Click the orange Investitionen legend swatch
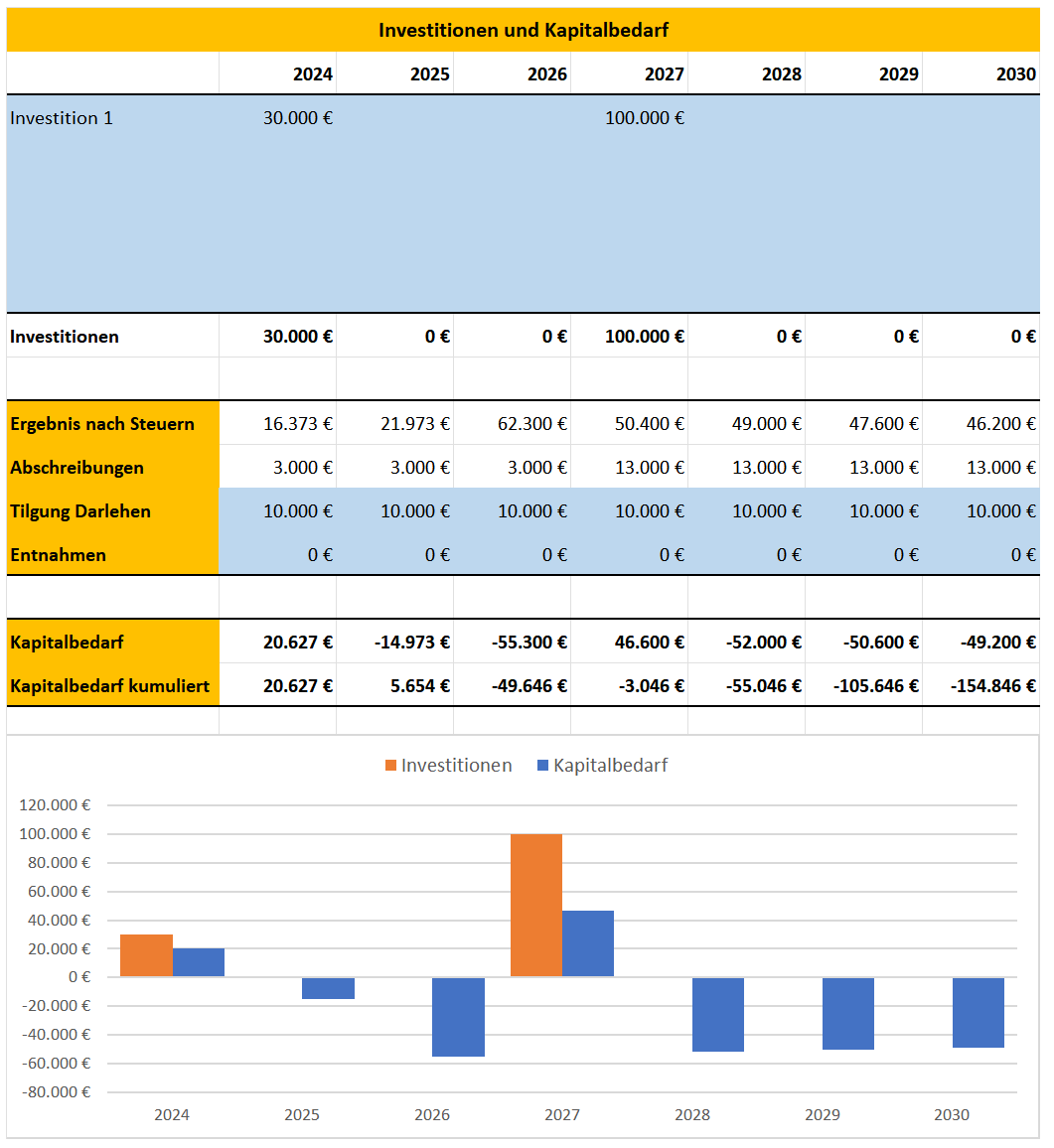The width and height of the screenshot is (1054, 1148). click(x=391, y=766)
